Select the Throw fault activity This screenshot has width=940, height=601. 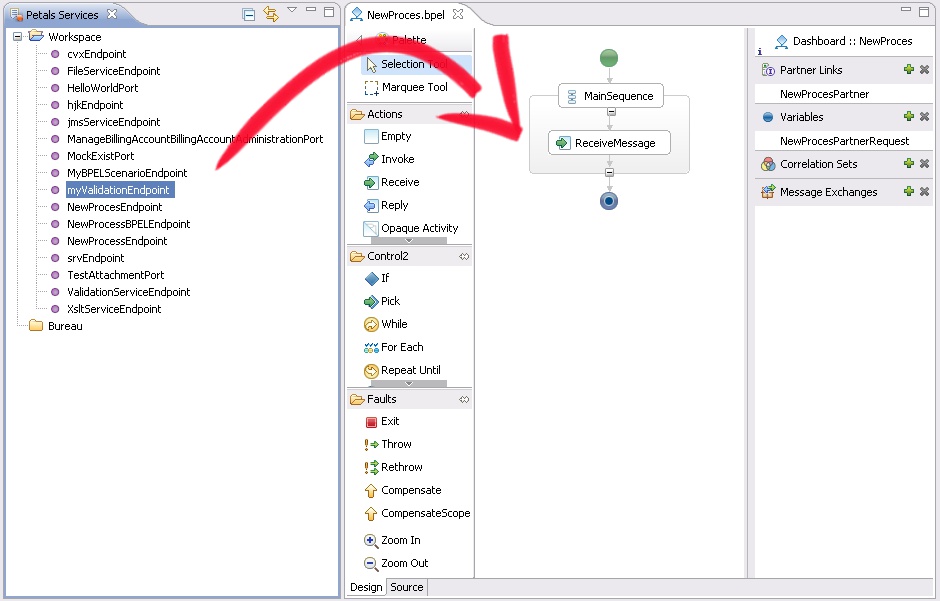[x=396, y=444]
